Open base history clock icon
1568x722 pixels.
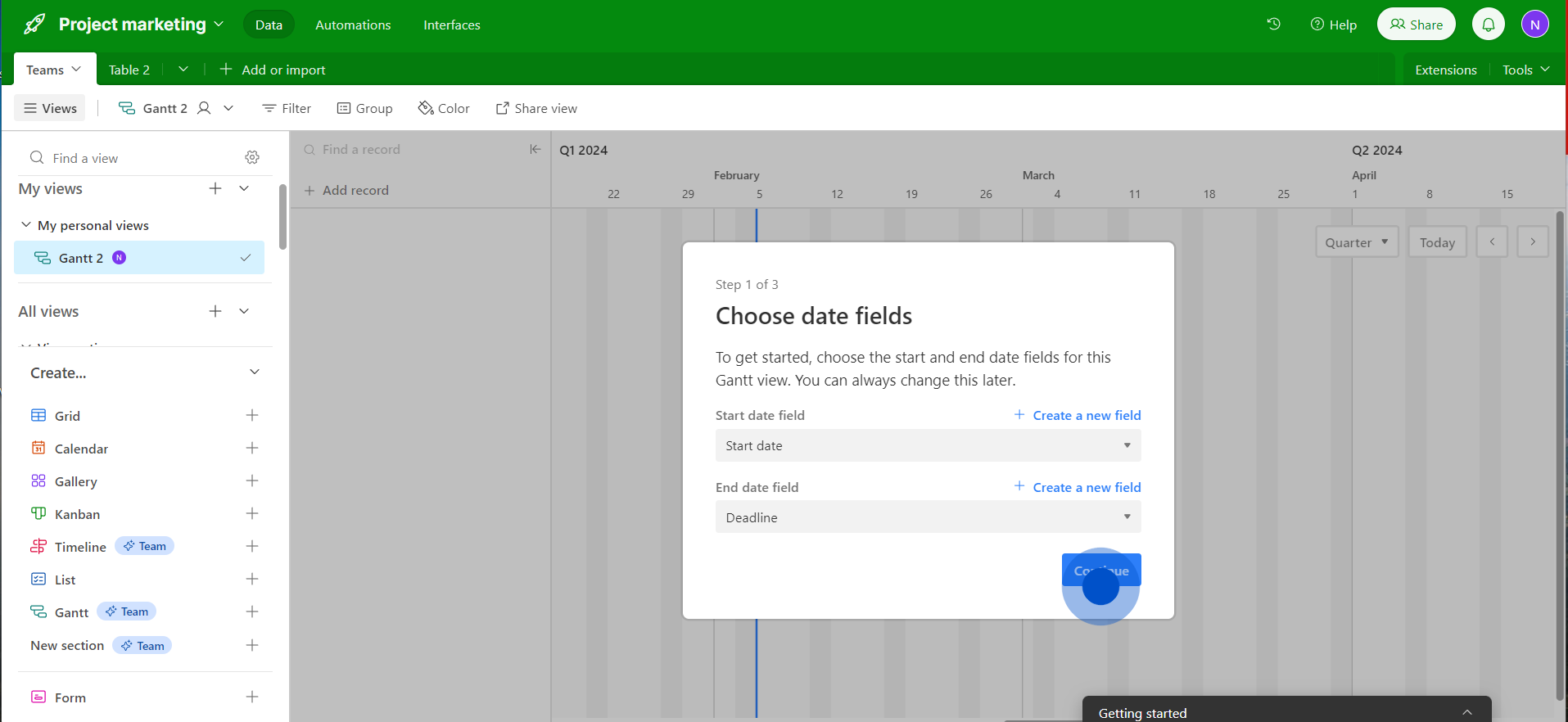pyautogui.click(x=1273, y=25)
